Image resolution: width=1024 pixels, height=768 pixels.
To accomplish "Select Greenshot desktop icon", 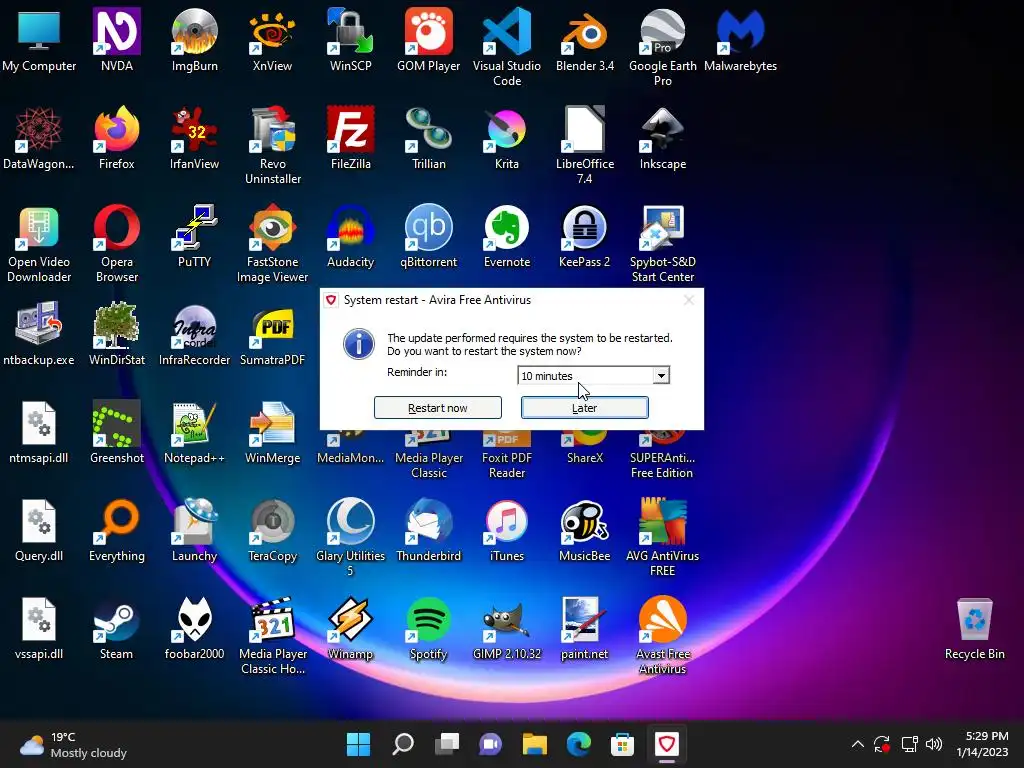I will [117, 432].
